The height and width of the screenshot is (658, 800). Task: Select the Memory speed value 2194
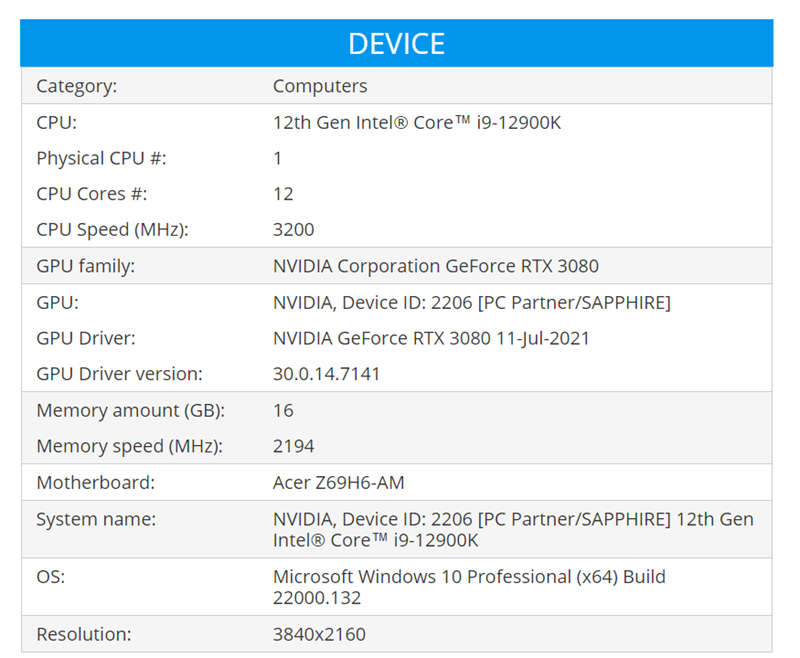click(293, 446)
